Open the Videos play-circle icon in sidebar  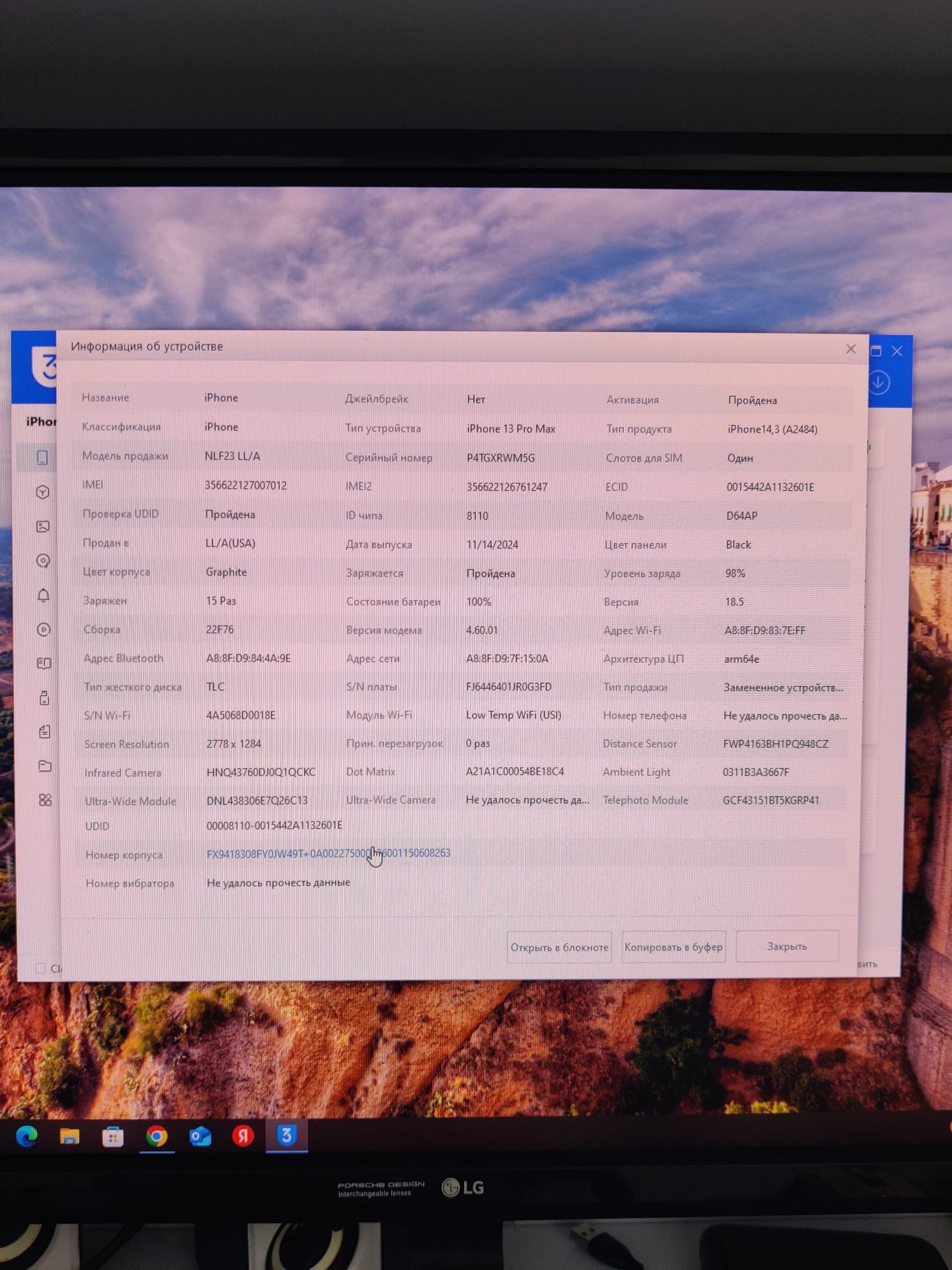[44, 629]
